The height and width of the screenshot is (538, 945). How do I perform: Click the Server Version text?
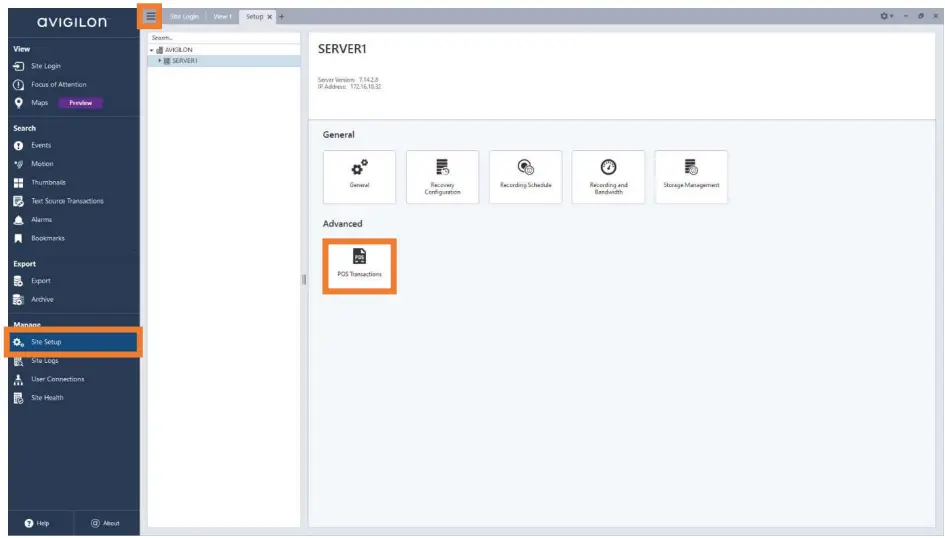point(348,80)
